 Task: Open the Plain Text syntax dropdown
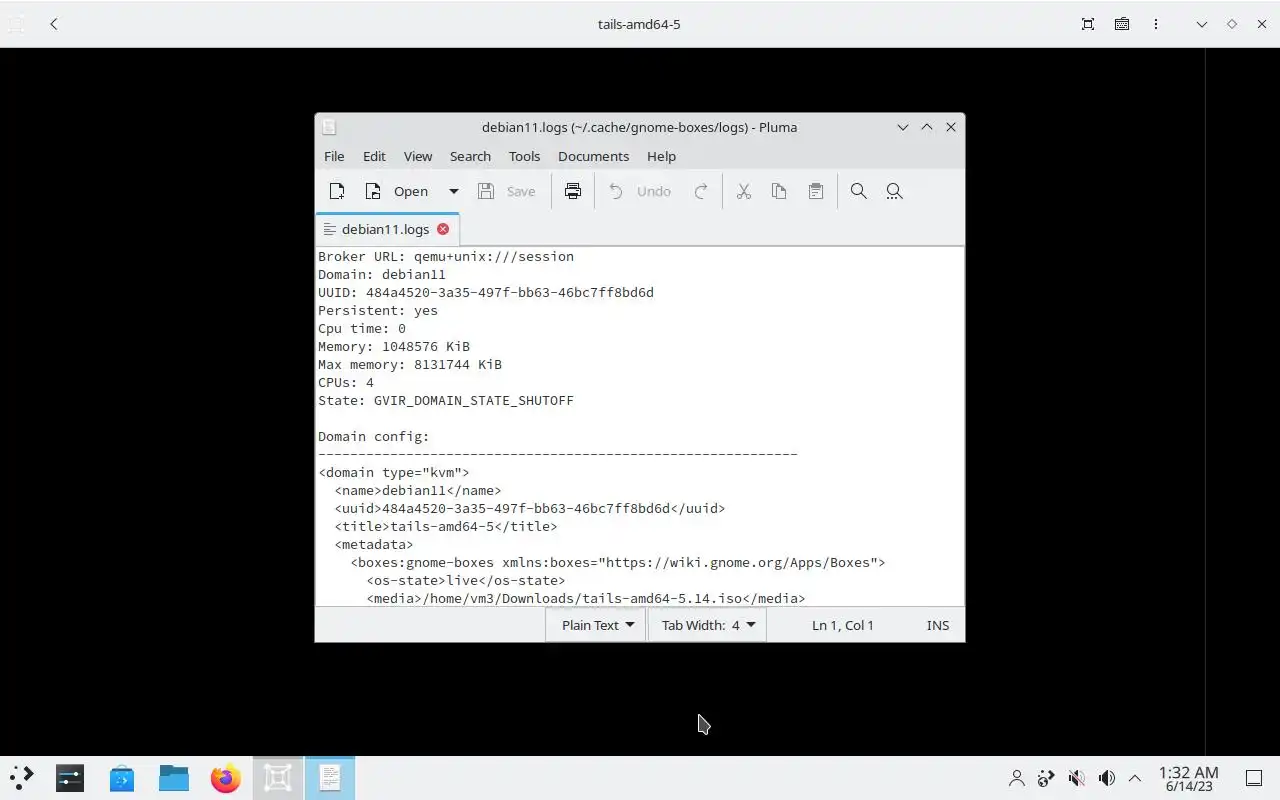tap(597, 625)
